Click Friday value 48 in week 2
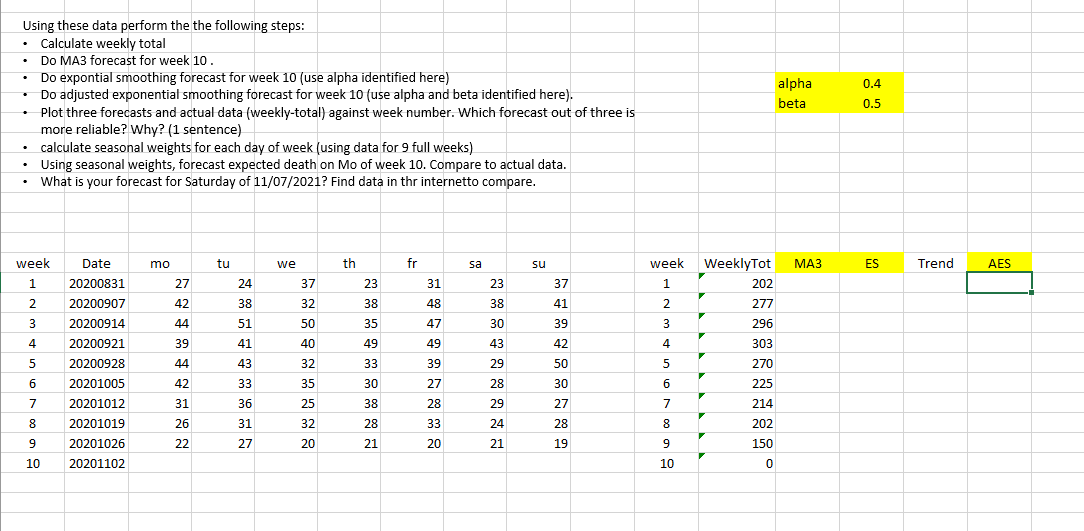Image resolution: width=1084 pixels, height=531 pixels. coord(412,303)
